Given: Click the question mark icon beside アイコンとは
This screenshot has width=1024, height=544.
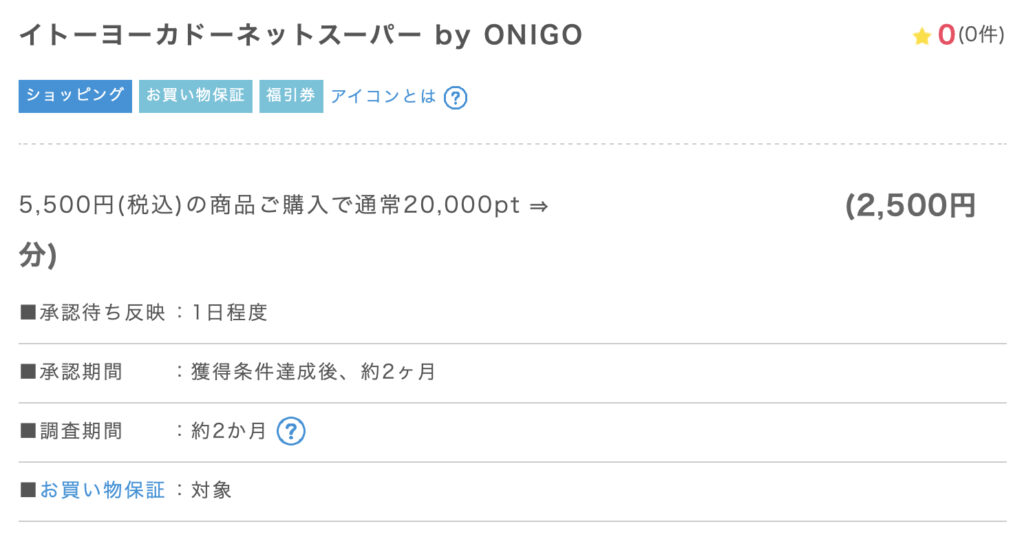Looking at the screenshot, I should pyautogui.click(x=455, y=98).
